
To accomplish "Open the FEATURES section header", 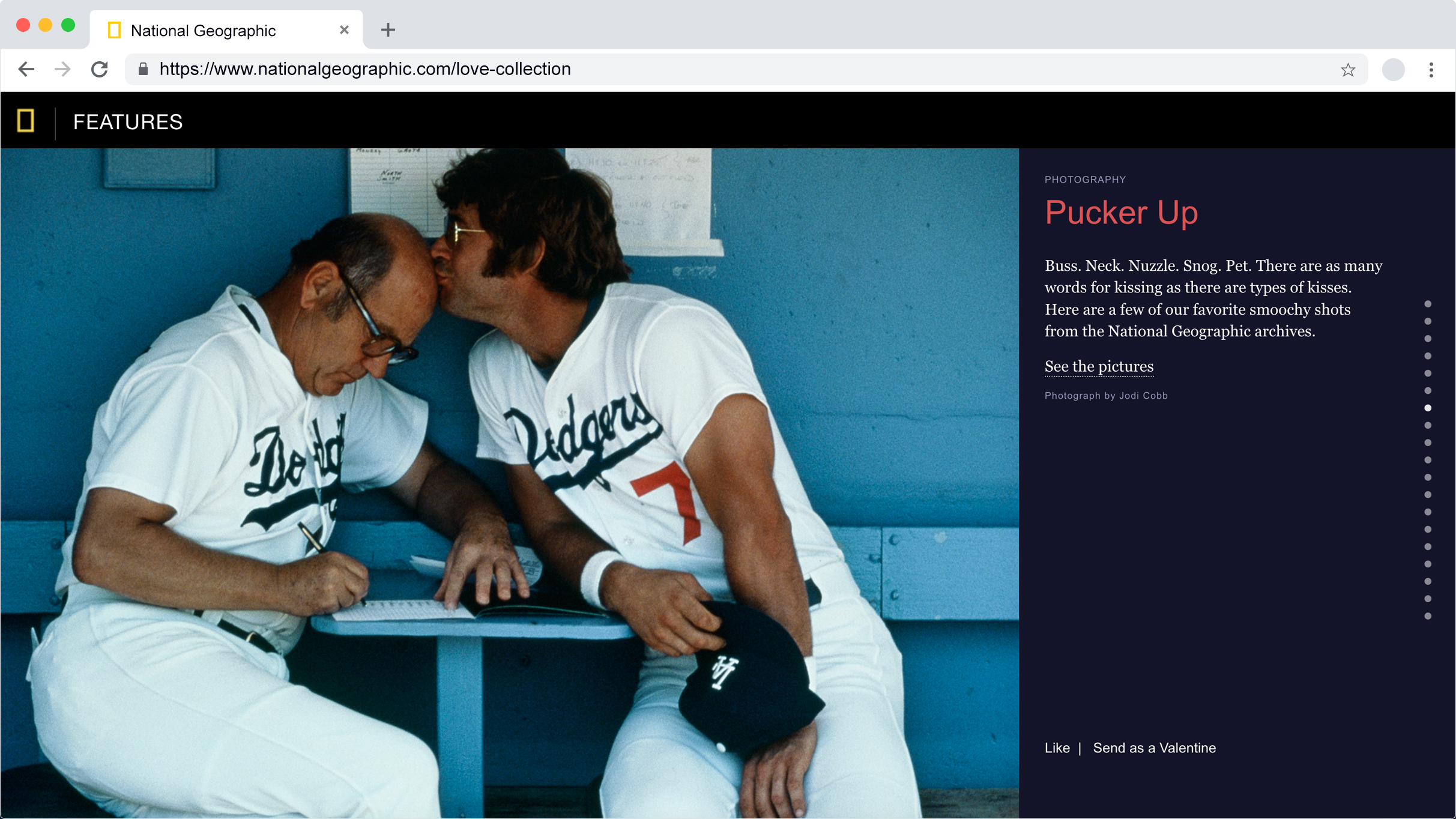I will tap(128, 122).
